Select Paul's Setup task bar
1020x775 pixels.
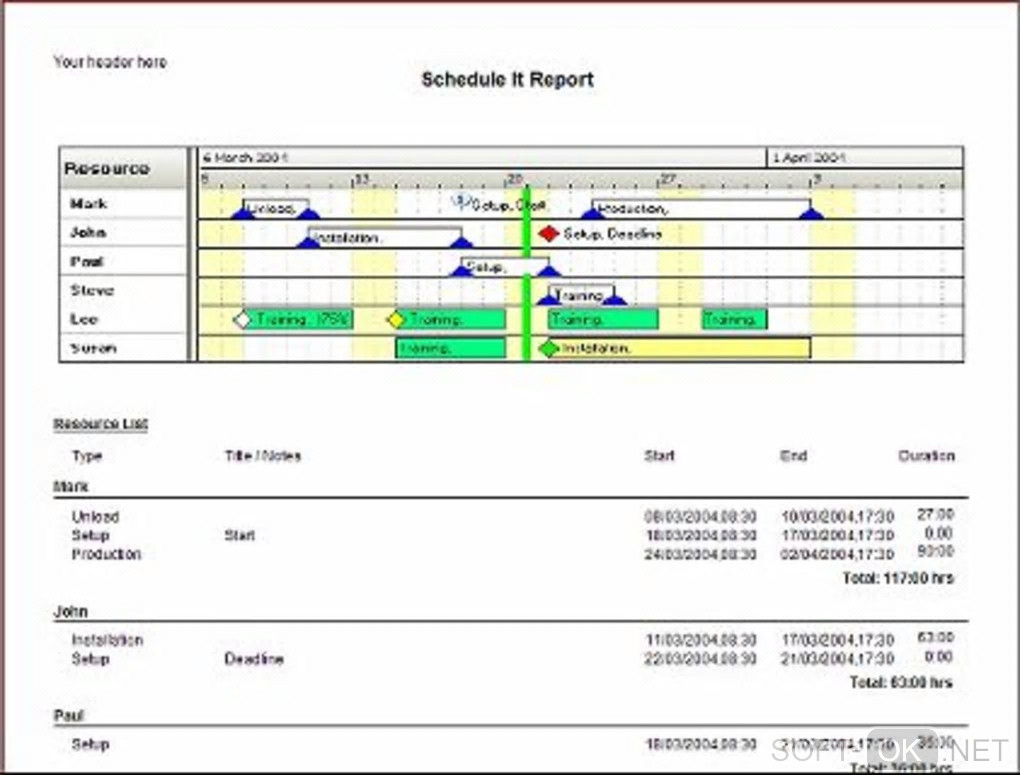coord(505,267)
